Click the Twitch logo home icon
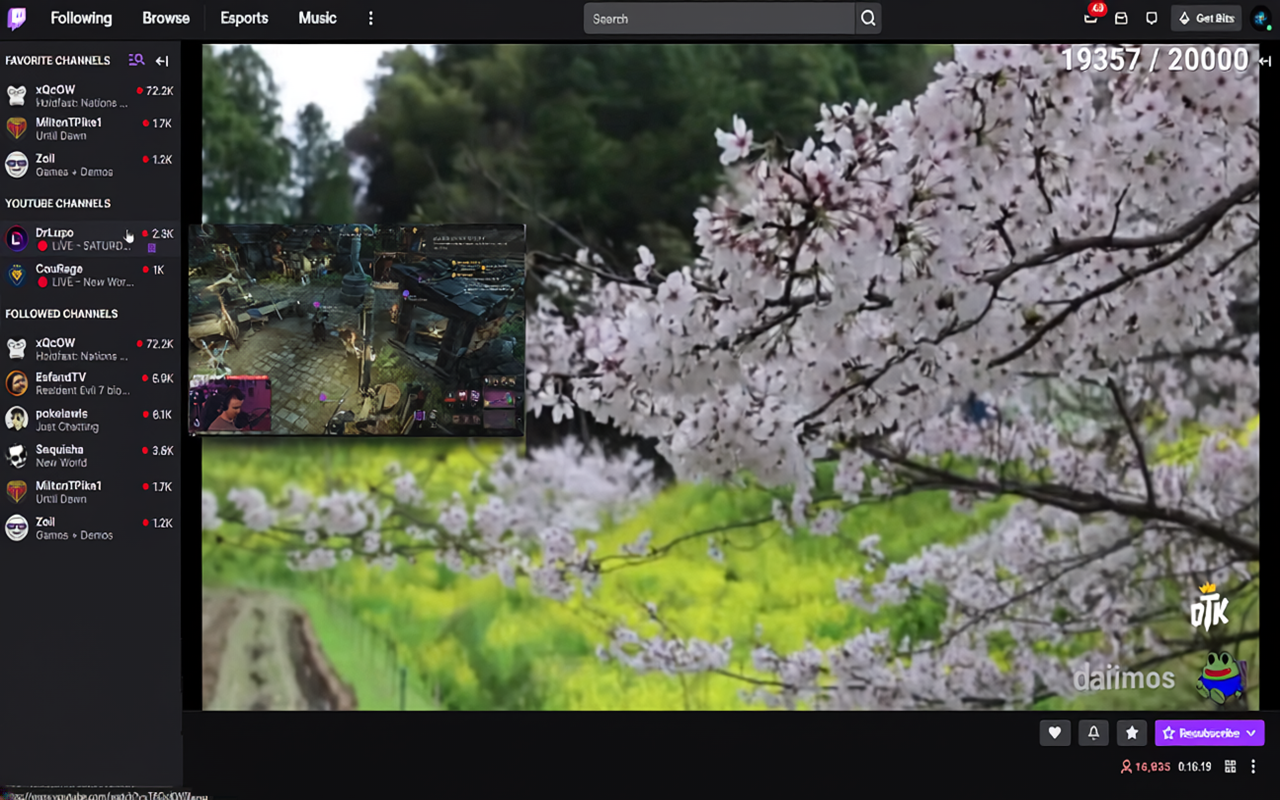This screenshot has height=800, width=1280. click(17, 18)
